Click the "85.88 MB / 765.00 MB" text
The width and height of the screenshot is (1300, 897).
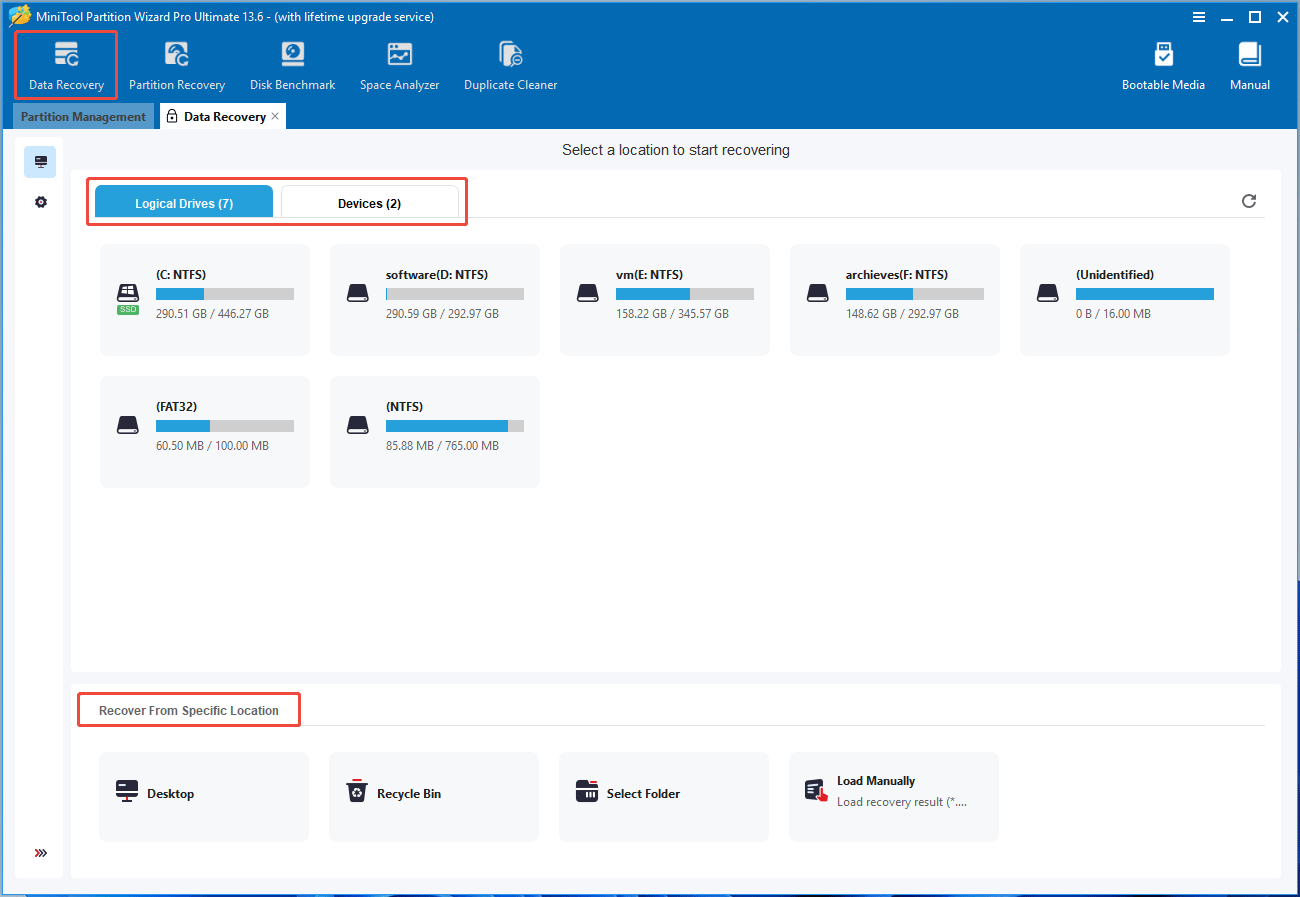[442, 446]
